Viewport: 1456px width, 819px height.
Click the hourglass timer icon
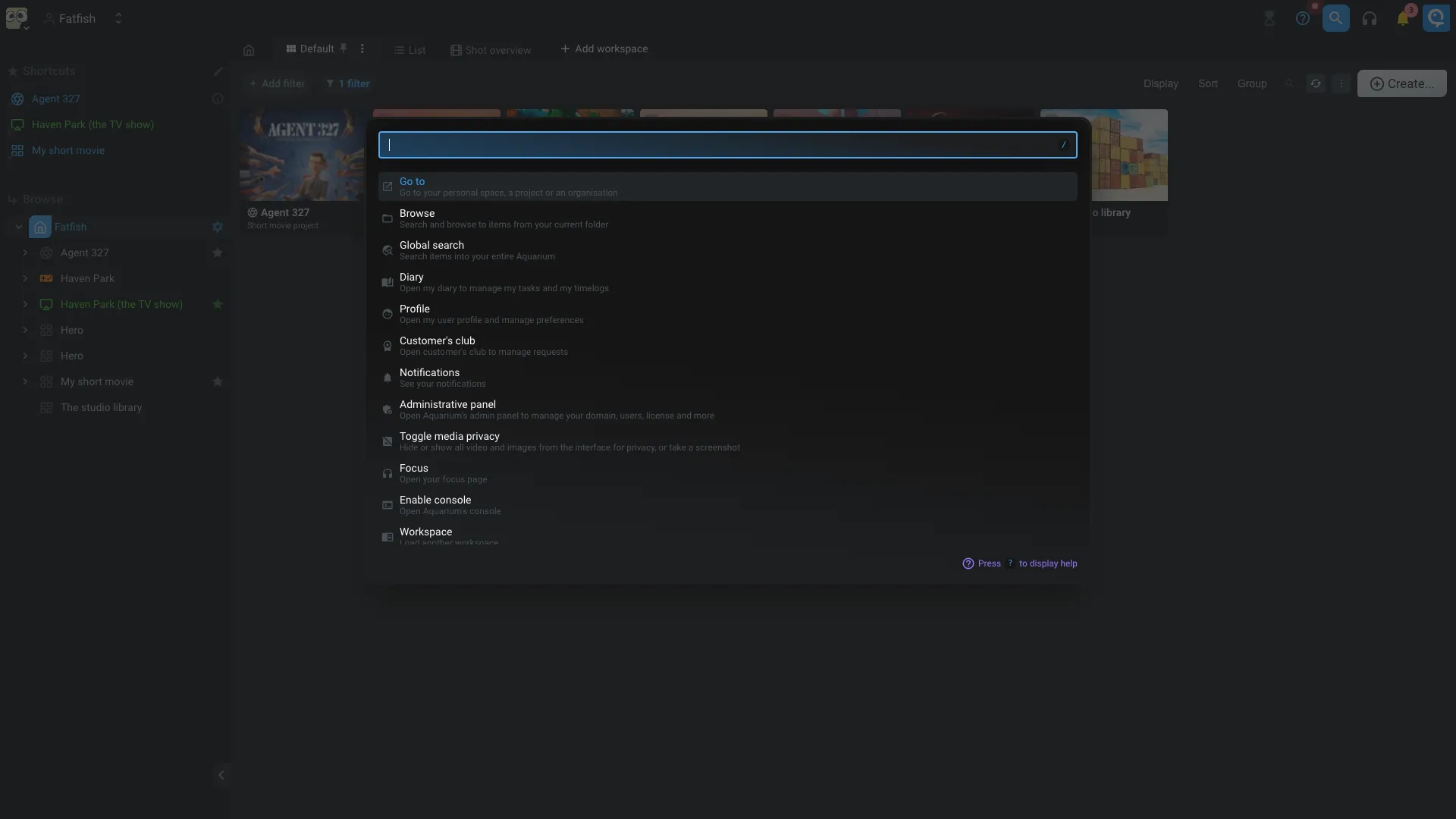point(1269,18)
